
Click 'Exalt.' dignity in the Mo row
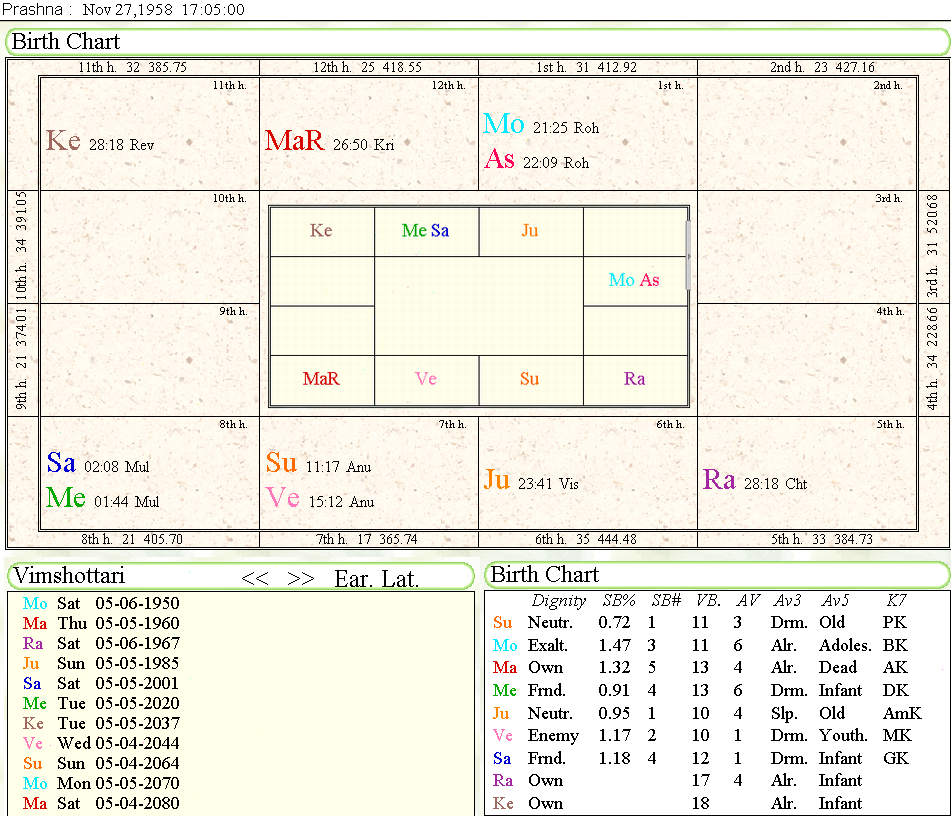548,646
